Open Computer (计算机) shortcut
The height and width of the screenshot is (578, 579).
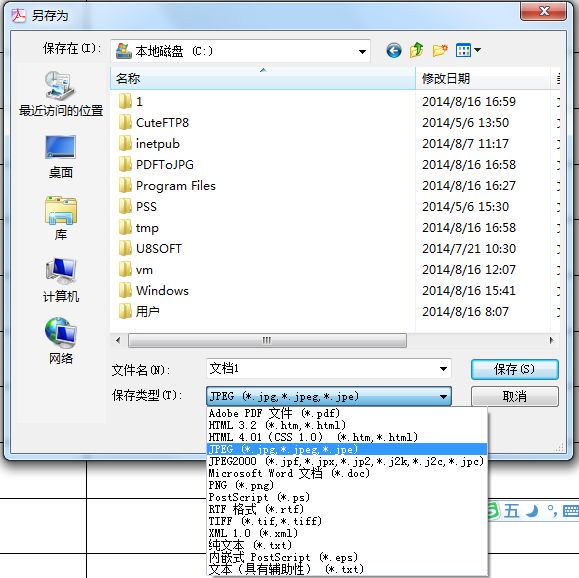pyautogui.click(x=61, y=280)
